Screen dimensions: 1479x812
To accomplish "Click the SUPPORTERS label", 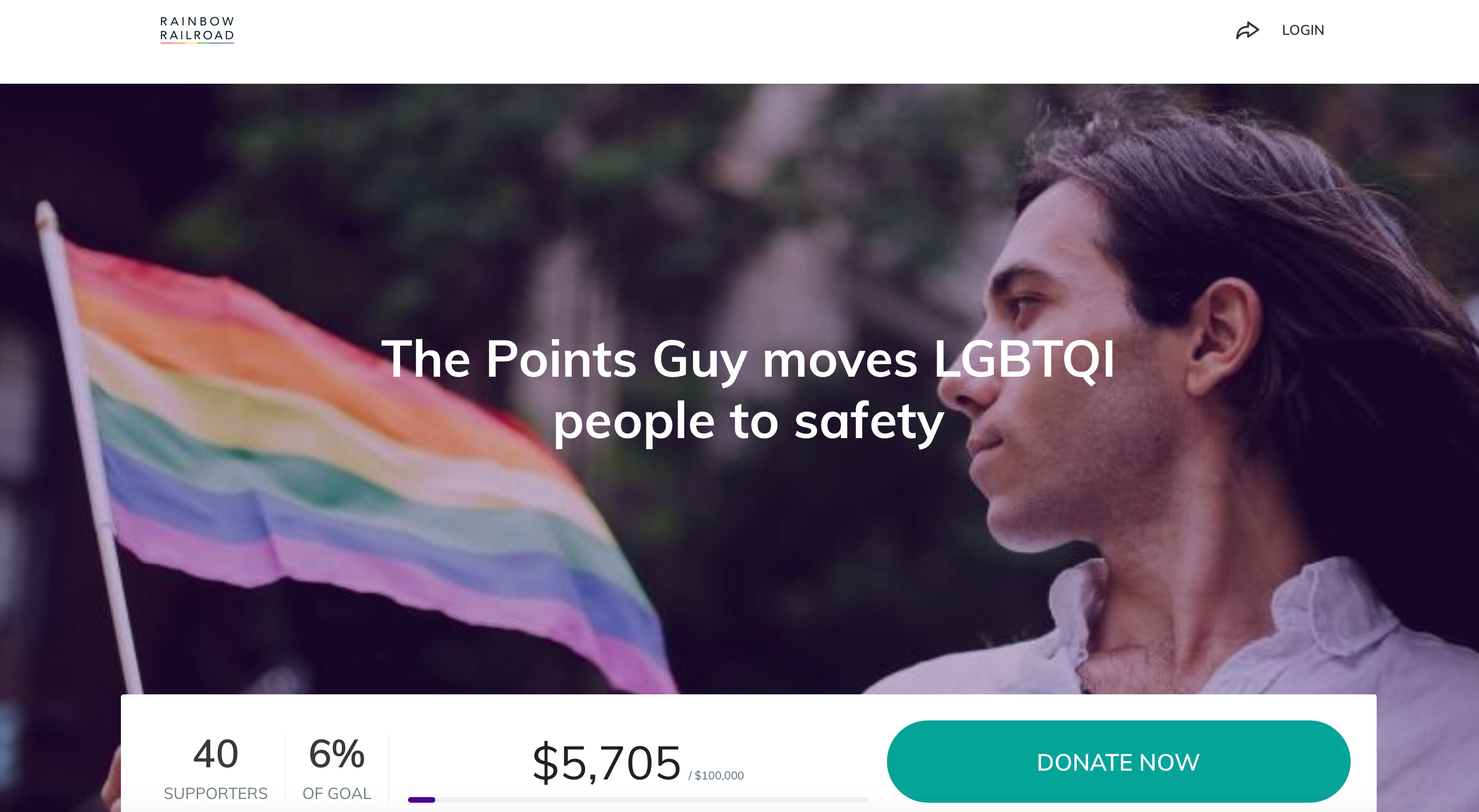I will tap(216, 793).
